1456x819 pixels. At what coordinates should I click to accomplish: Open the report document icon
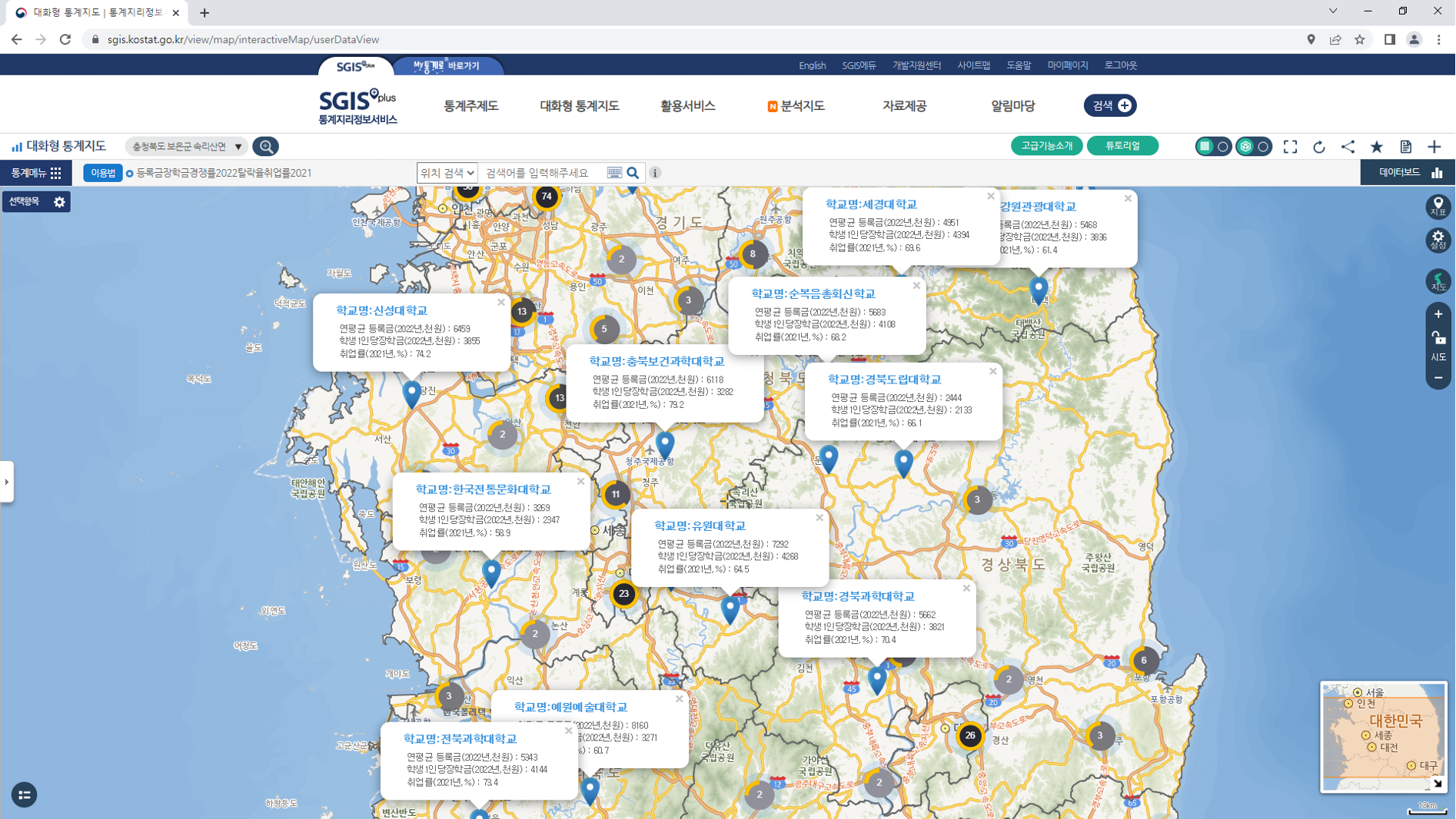pyautogui.click(x=1405, y=147)
